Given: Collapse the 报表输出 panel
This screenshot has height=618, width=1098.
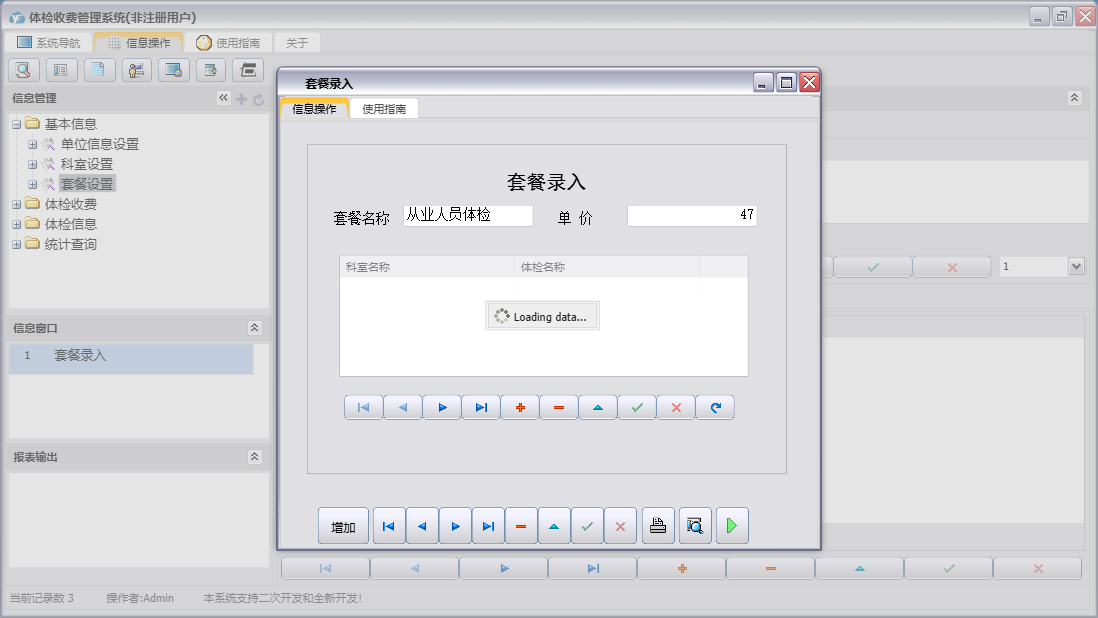Looking at the screenshot, I should (x=255, y=458).
